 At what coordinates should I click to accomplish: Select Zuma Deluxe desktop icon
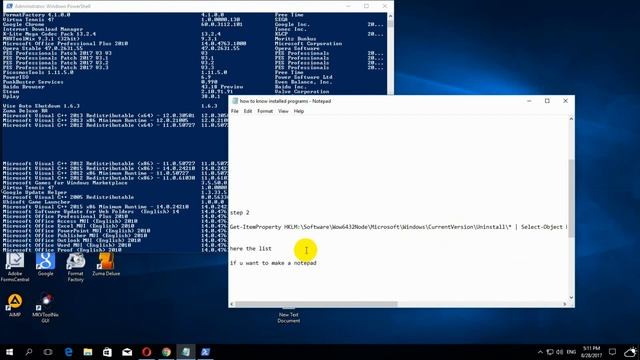[x=106, y=264]
